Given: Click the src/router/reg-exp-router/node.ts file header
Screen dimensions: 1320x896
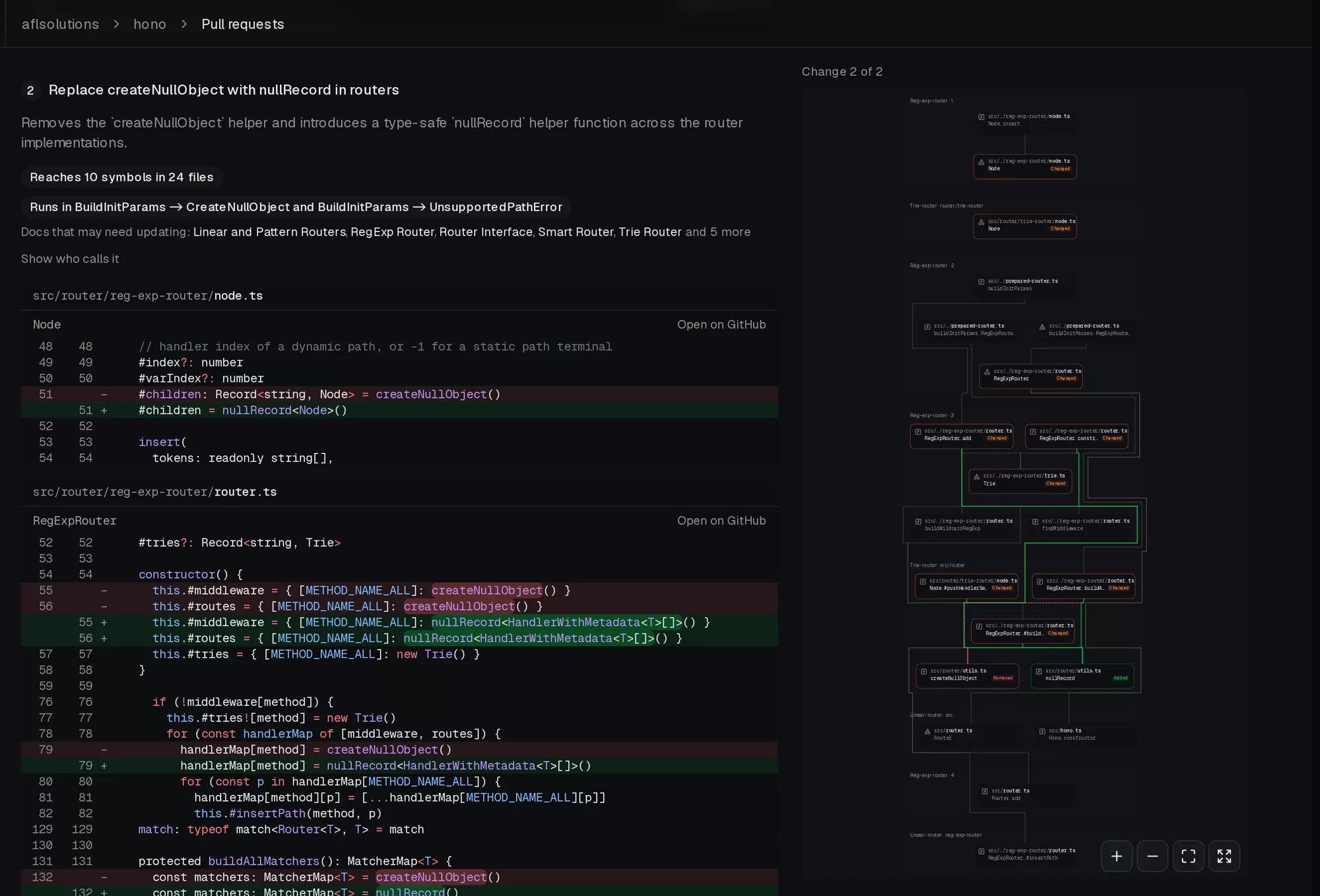Looking at the screenshot, I should [148, 296].
